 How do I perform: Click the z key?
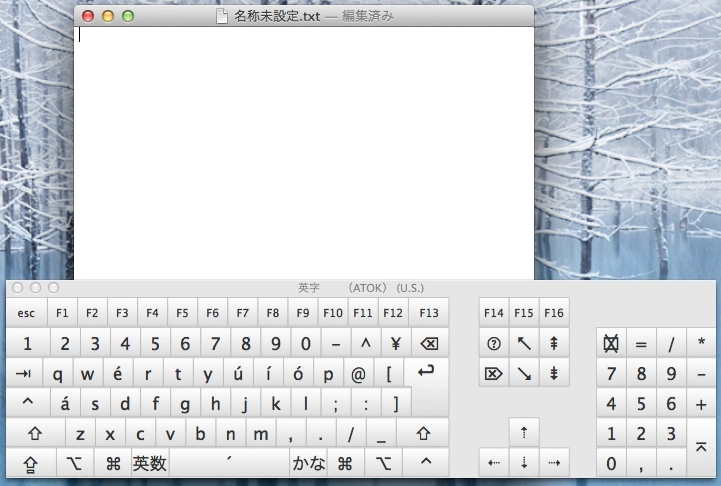coord(80,434)
